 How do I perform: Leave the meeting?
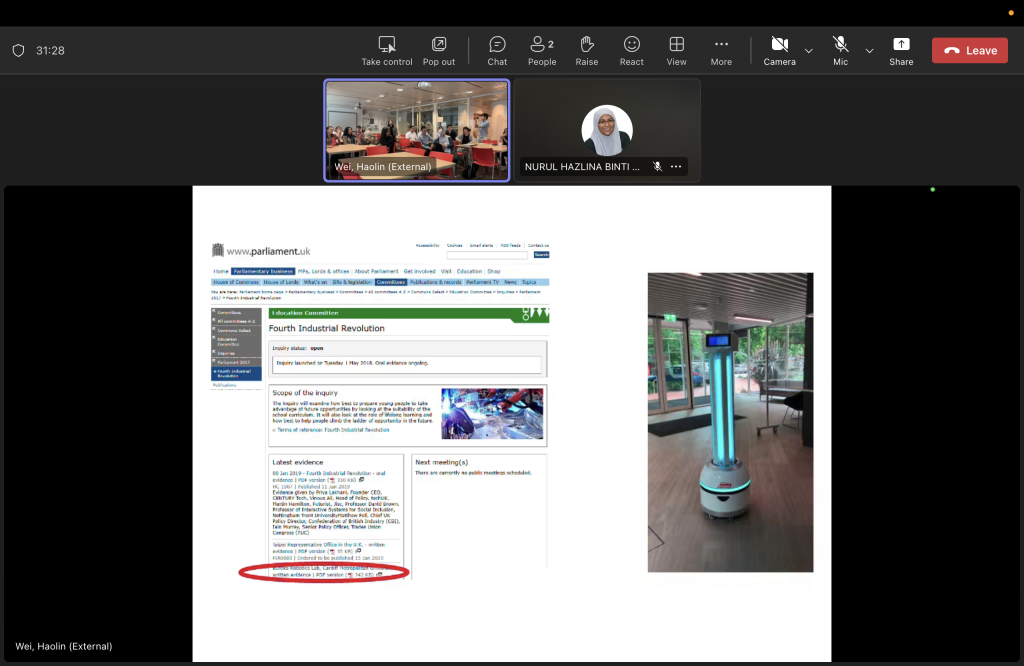970,50
